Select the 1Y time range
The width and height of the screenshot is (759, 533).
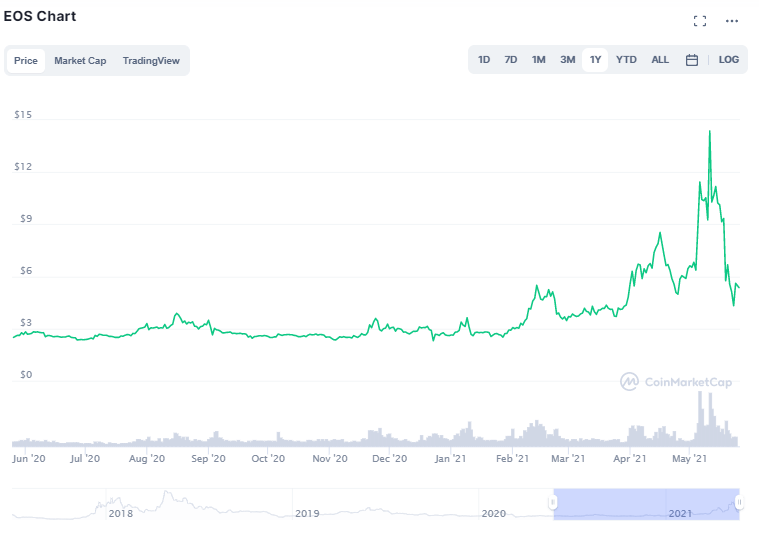pyautogui.click(x=596, y=60)
